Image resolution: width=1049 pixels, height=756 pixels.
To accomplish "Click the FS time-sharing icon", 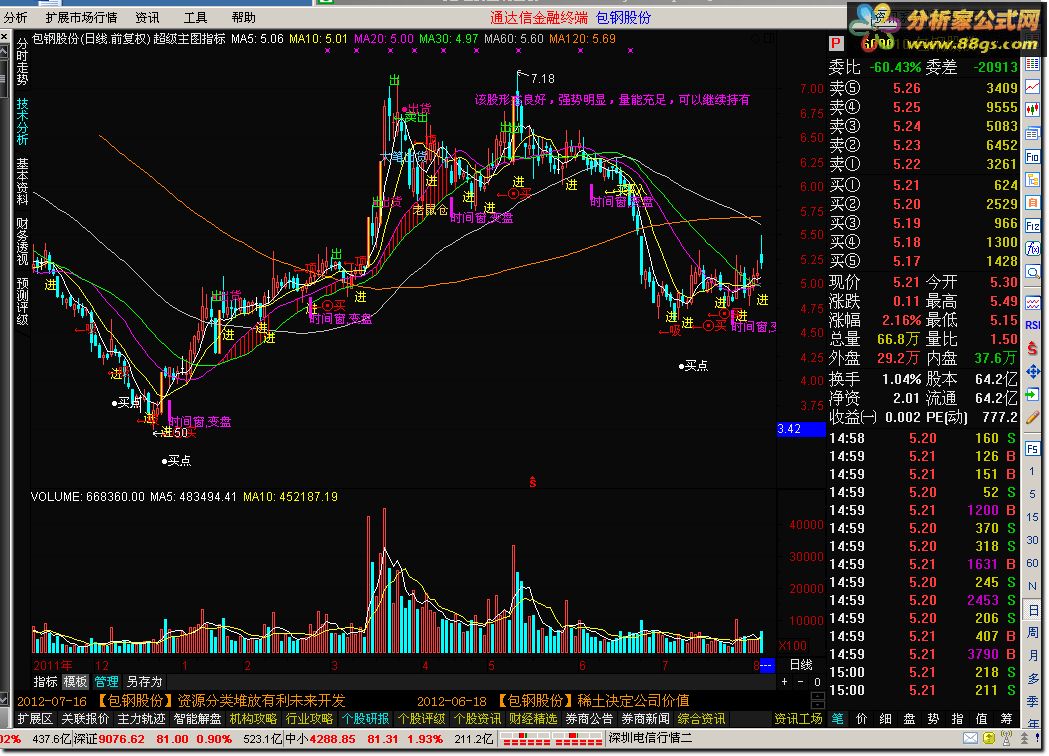I will click(x=1032, y=448).
